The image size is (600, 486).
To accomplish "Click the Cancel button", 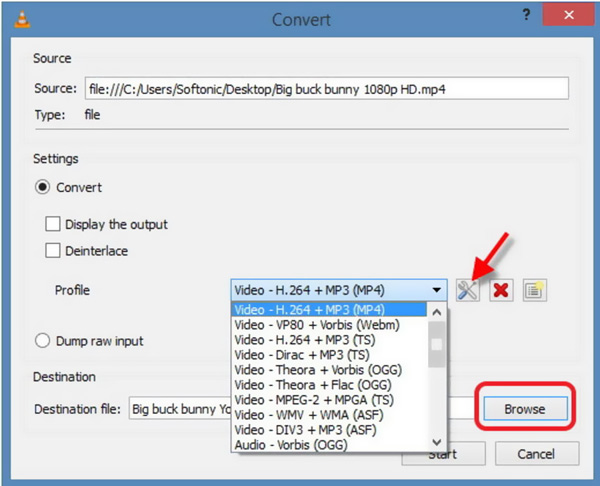I will point(536,454).
